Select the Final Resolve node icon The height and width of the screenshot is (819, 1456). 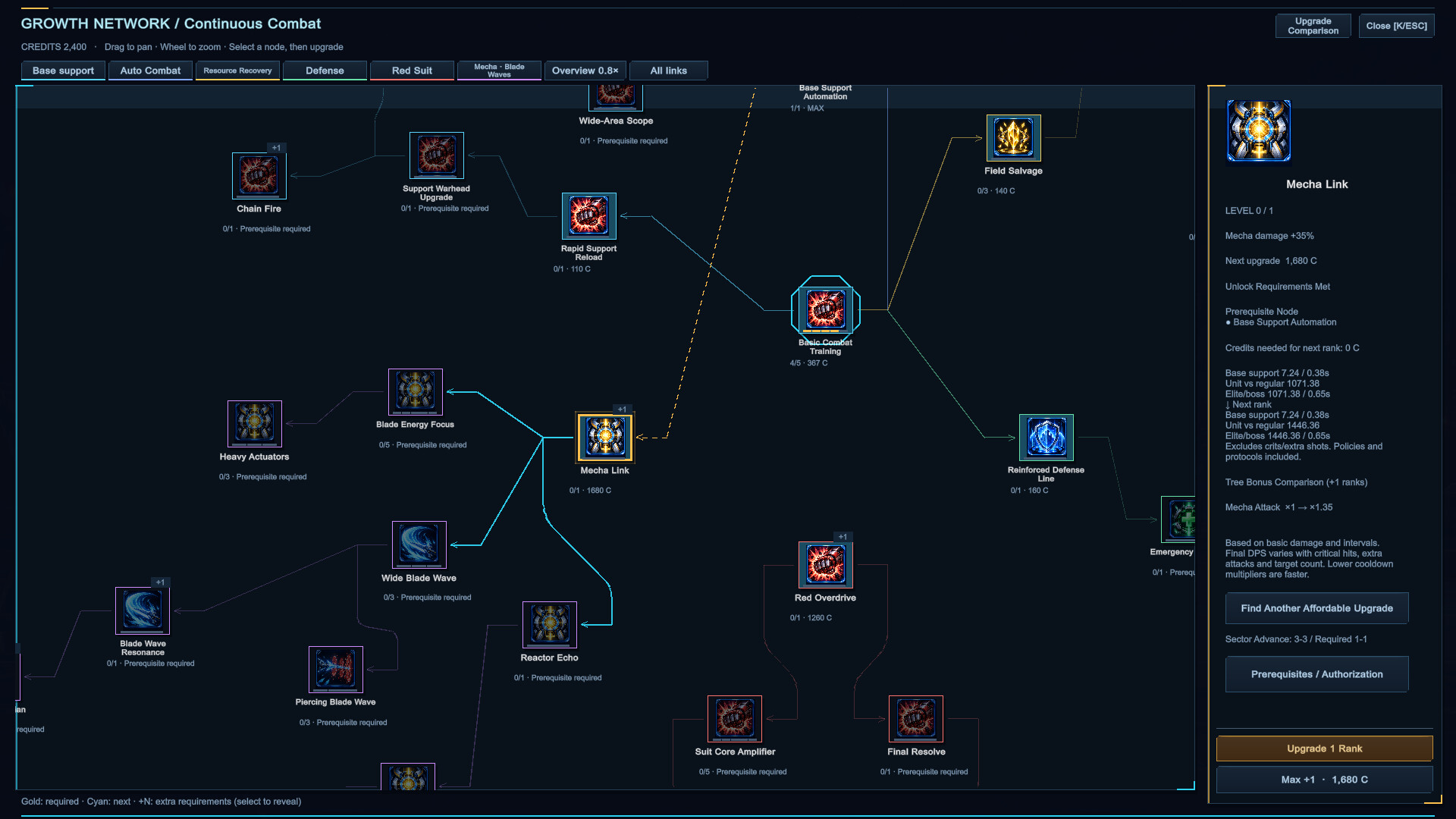916,719
